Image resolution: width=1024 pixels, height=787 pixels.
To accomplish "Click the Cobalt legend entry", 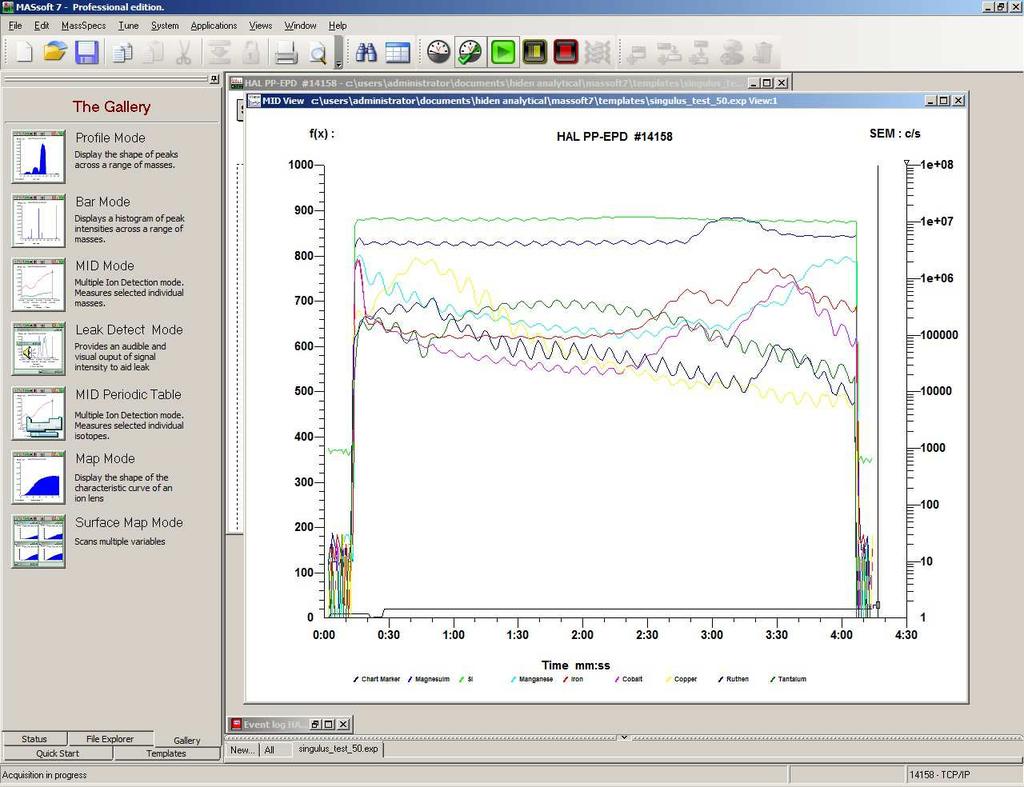I will point(628,679).
